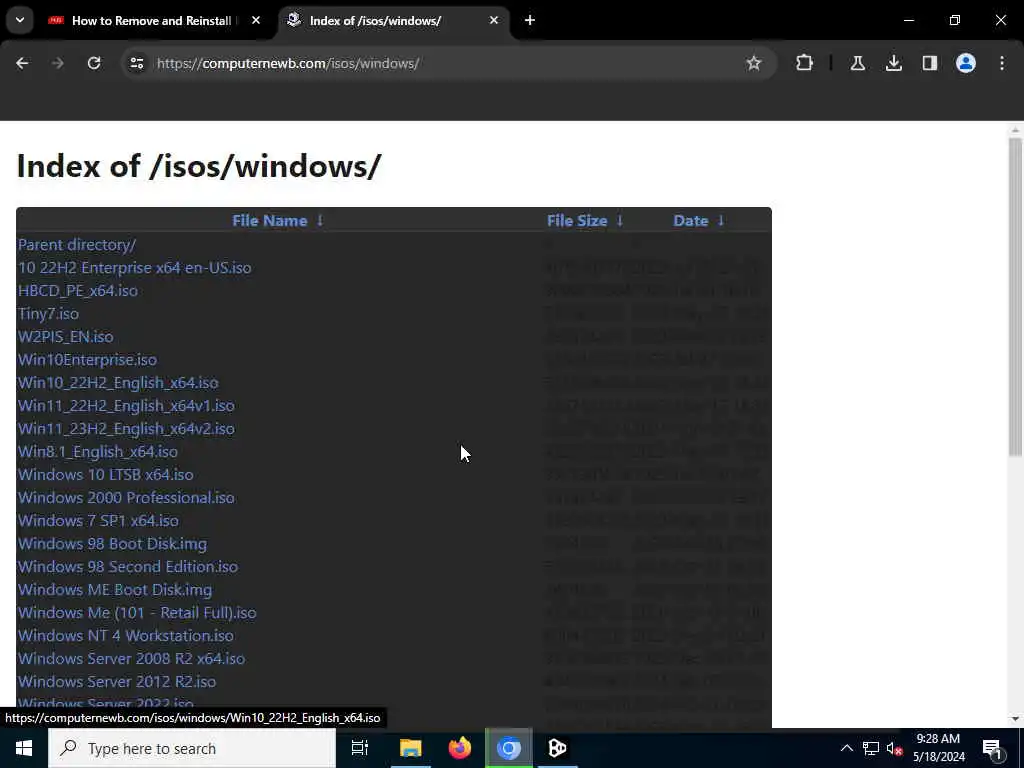This screenshot has width=1024, height=768.
Task: Open the Windows Start menu
Action: coord(24,748)
